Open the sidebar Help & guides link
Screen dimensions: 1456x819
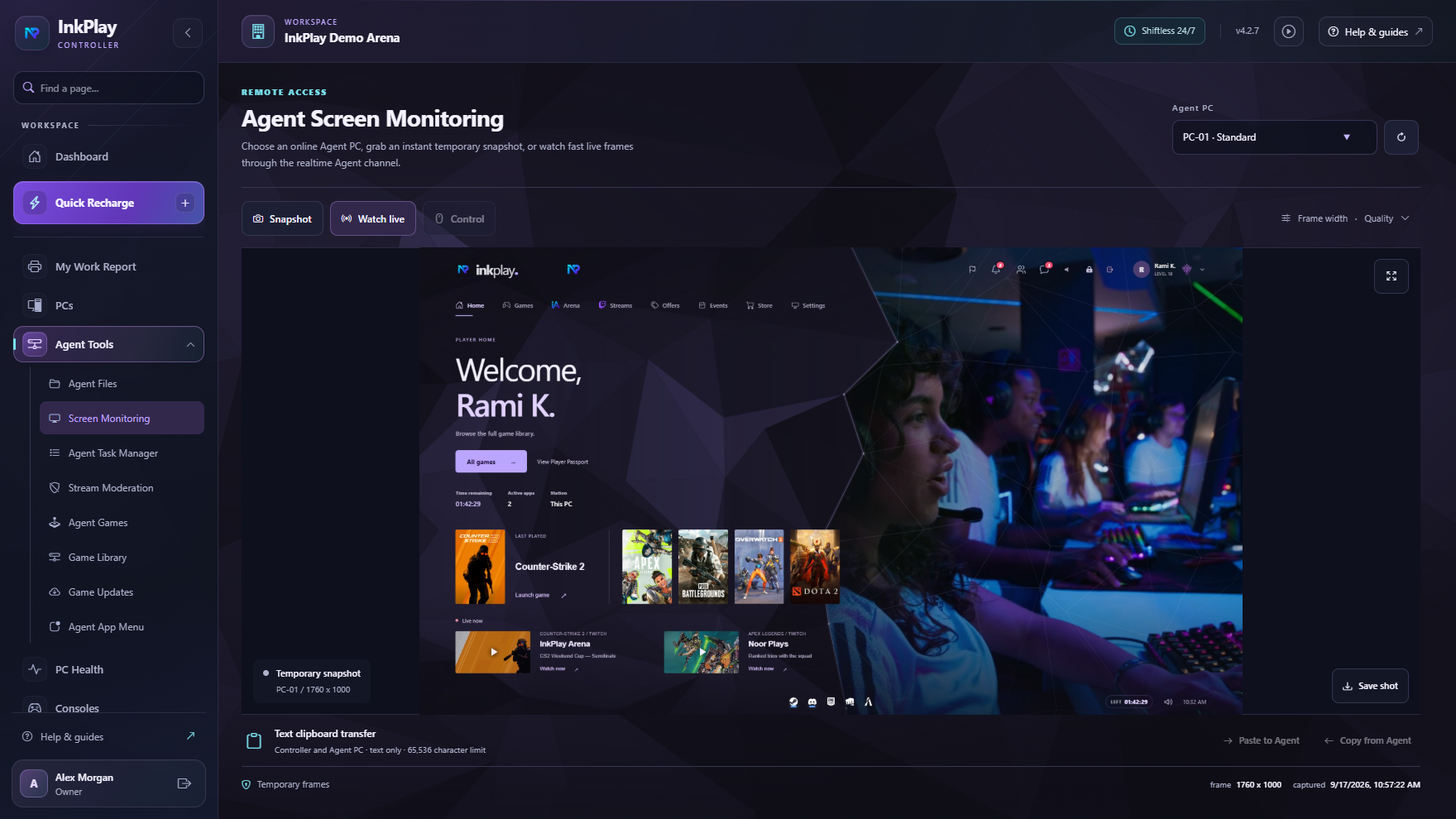pos(108,737)
